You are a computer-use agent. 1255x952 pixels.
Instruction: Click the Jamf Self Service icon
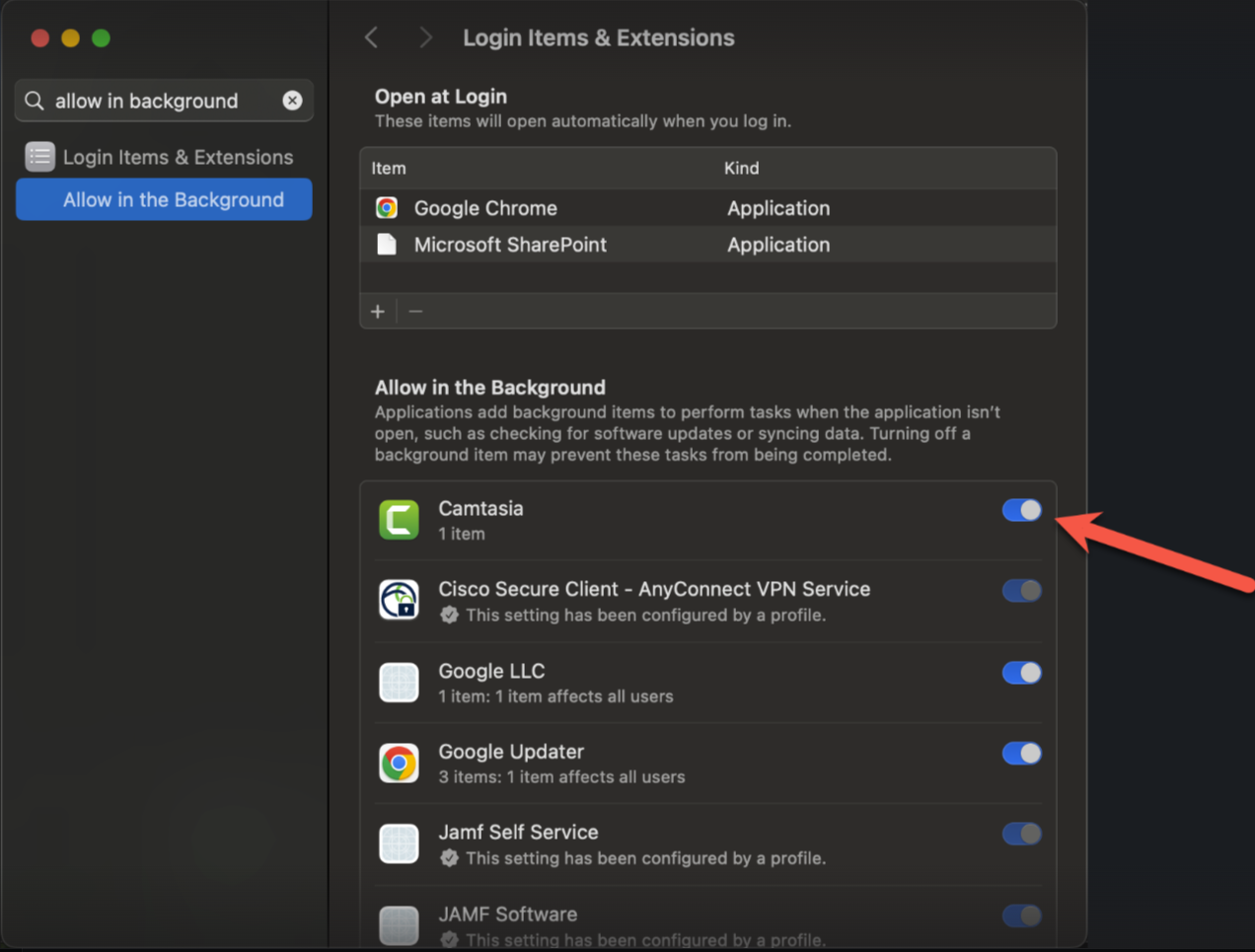click(399, 843)
